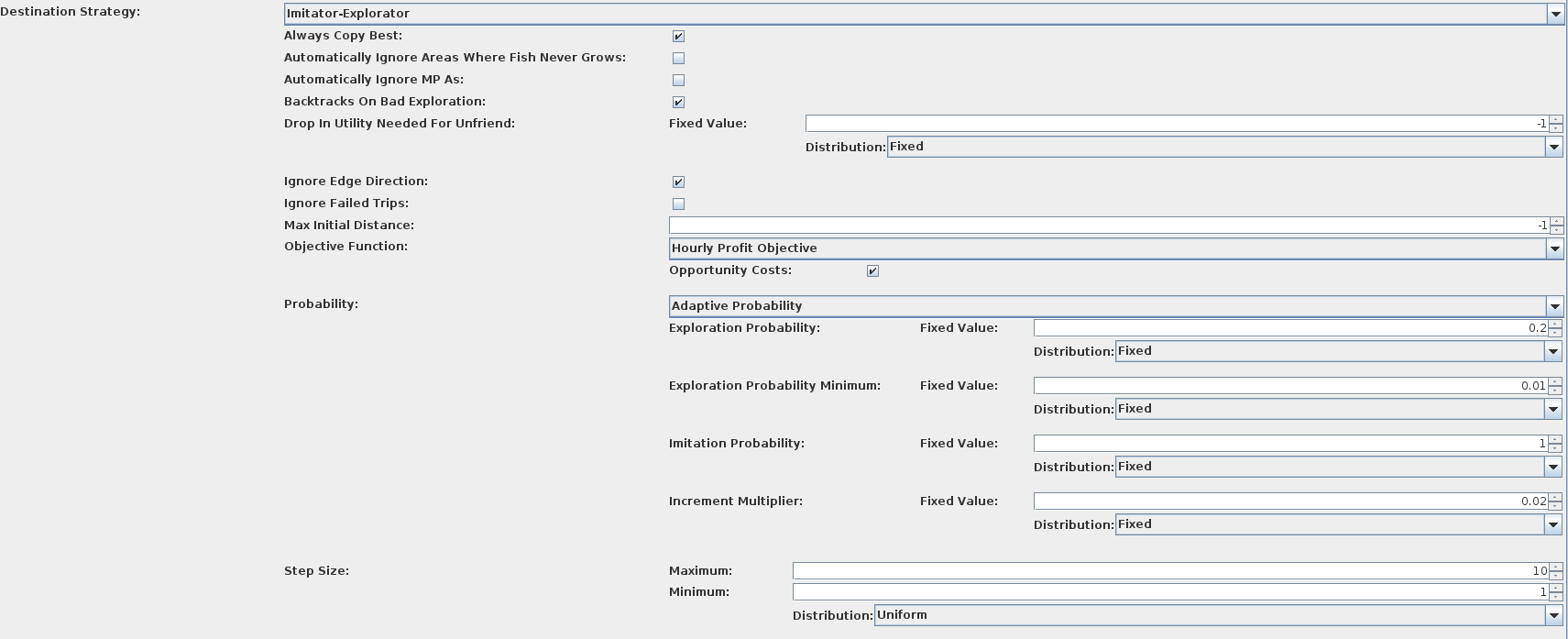Screen dimensions: 1568x639
Task: Enable Automatically Ignore MP As checkbox
Action: click(x=678, y=81)
